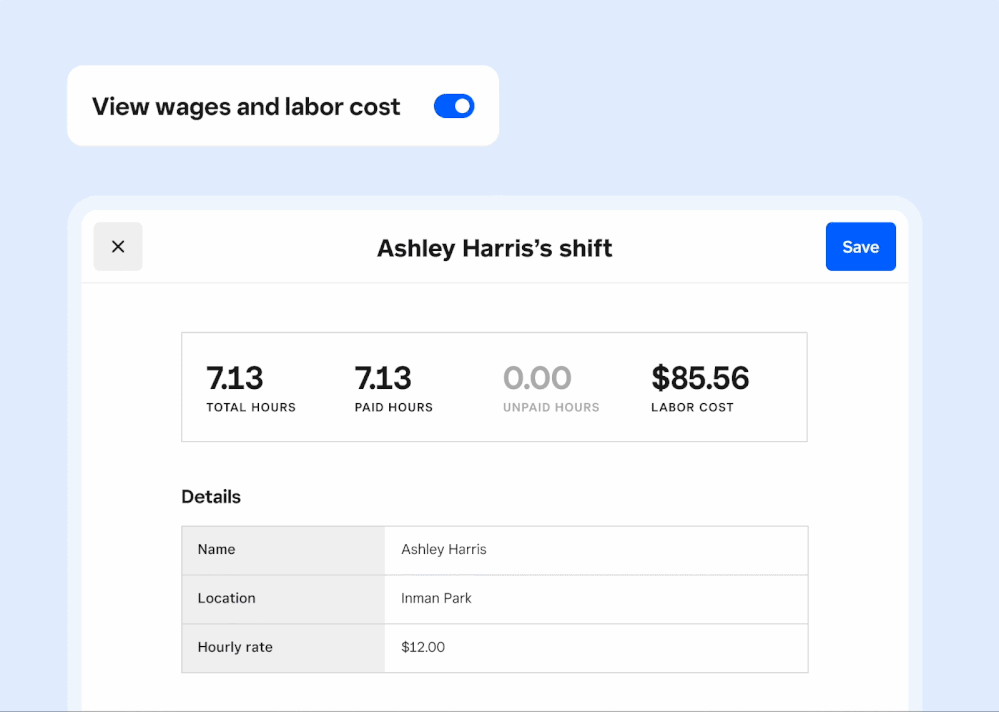
Task: Select the UNPAID HOURS caption
Action: pos(551,408)
